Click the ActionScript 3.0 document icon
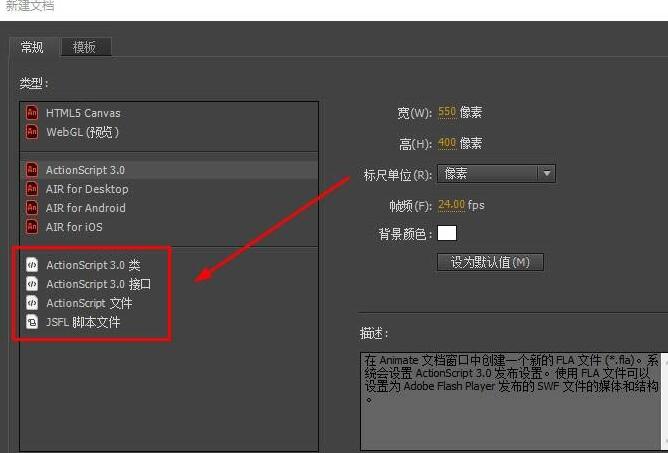The image size is (668, 453). (x=32, y=170)
